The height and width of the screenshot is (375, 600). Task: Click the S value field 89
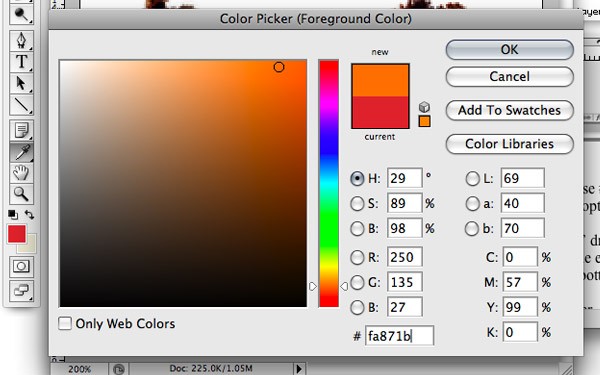pyautogui.click(x=404, y=203)
